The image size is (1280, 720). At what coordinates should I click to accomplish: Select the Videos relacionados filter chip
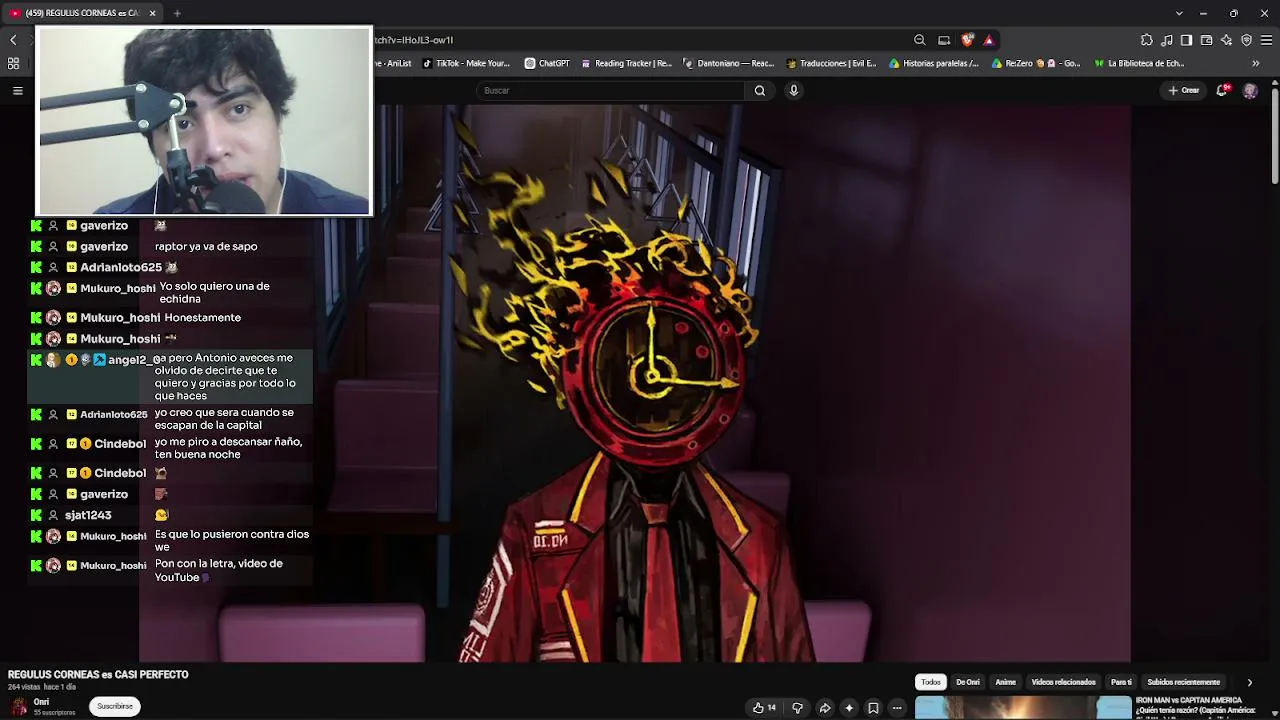coord(1063,682)
